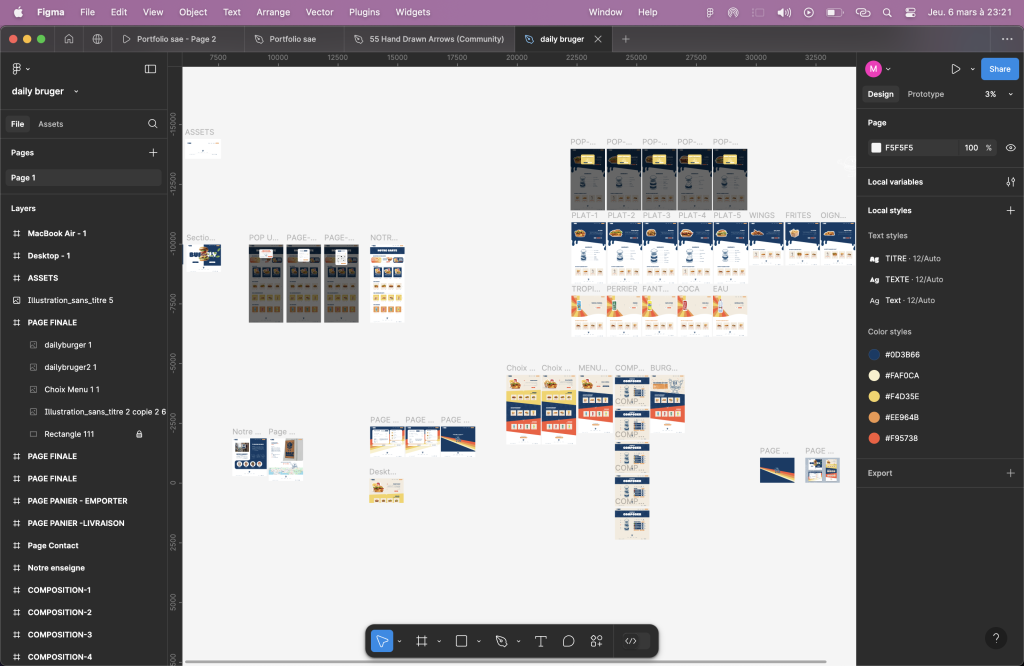
Task: Open Frame tool options chevron
Action: pos(439,641)
